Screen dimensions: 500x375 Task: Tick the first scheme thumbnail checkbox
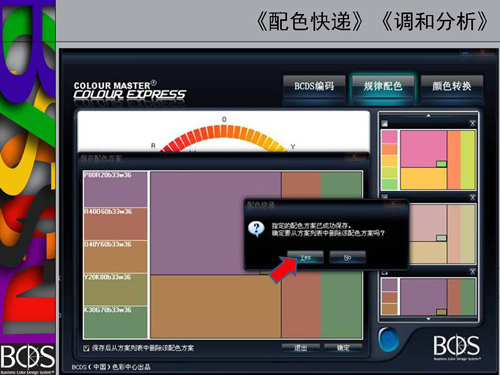point(385,123)
